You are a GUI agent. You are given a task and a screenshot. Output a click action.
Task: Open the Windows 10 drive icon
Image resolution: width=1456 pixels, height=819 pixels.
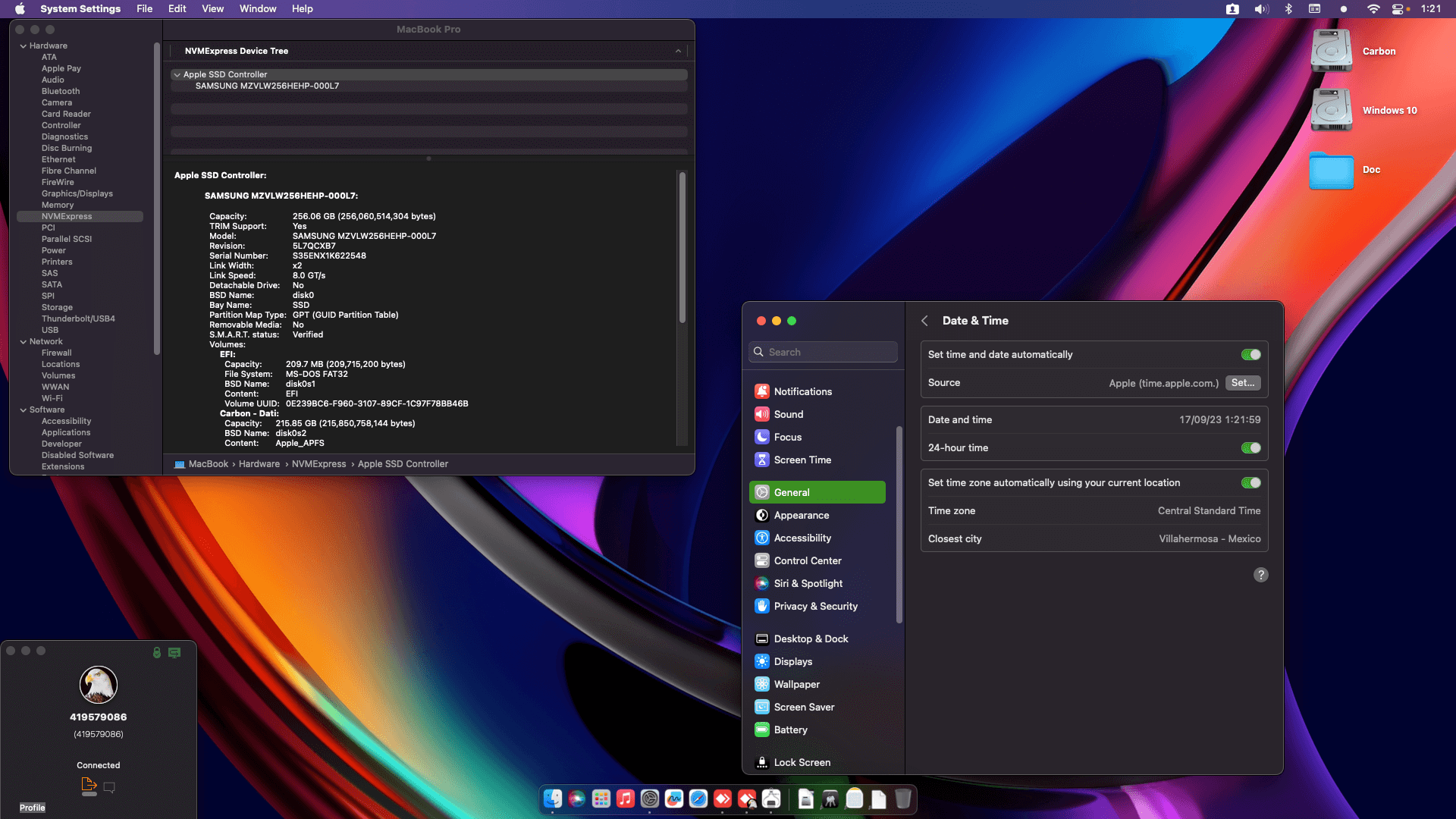point(1332,110)
